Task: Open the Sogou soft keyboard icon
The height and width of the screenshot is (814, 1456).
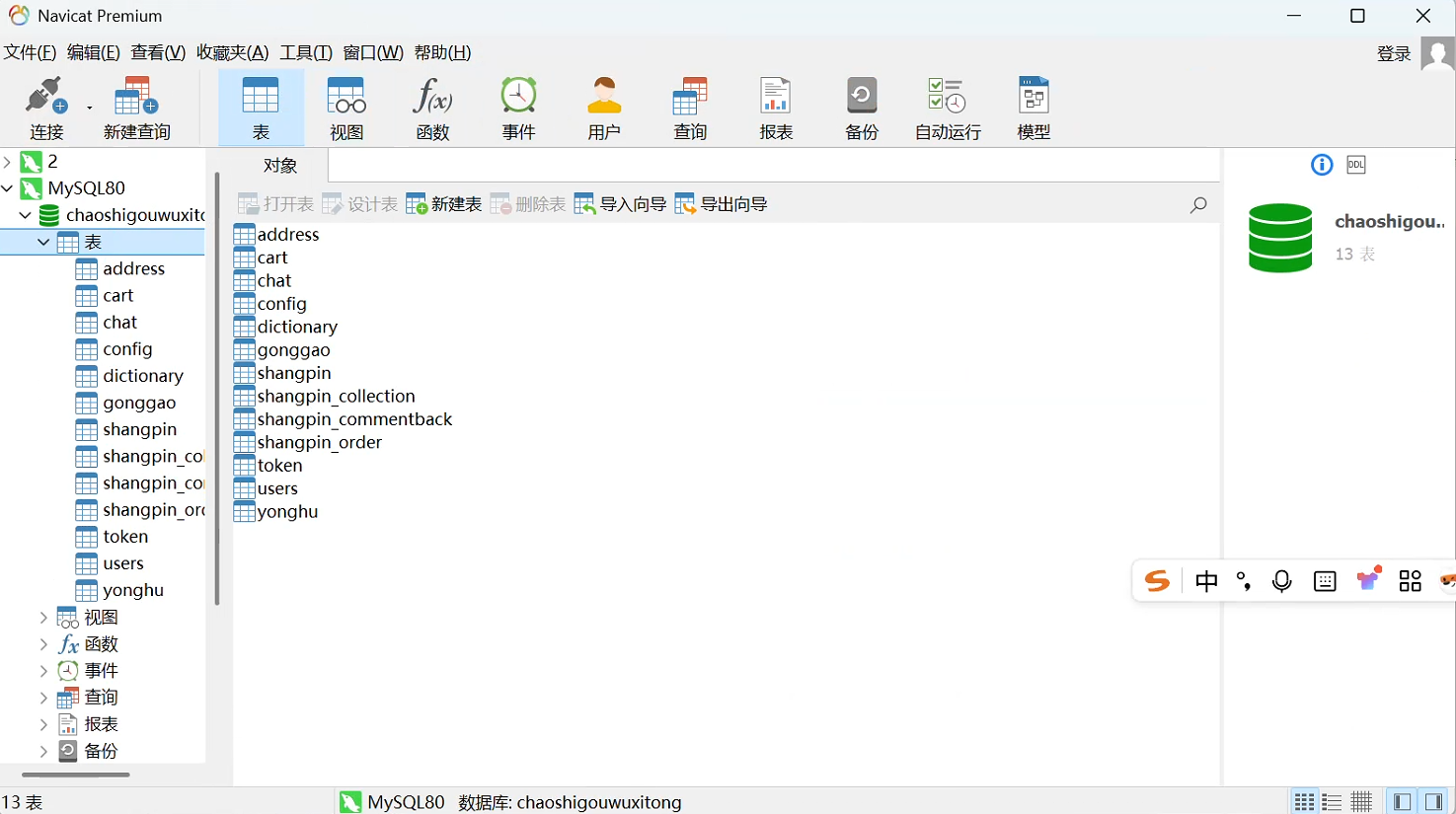Action: (1325, 581)
